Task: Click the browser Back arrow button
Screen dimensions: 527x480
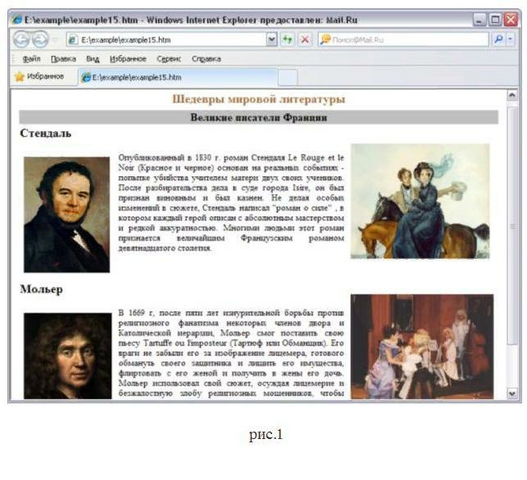Action: (21, 40)
